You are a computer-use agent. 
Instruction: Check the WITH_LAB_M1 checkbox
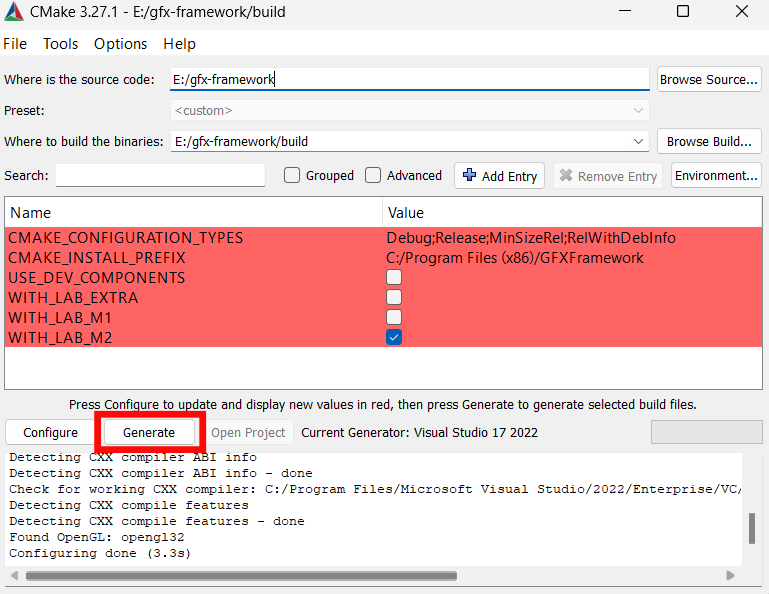[x=394, y=317]
